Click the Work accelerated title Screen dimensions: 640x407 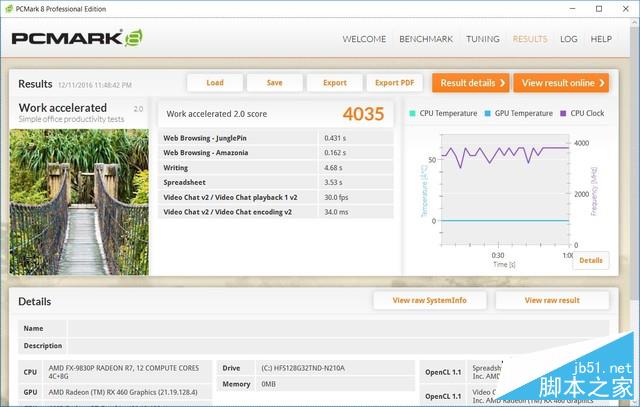pyautogui.click(x=63, y=108)
